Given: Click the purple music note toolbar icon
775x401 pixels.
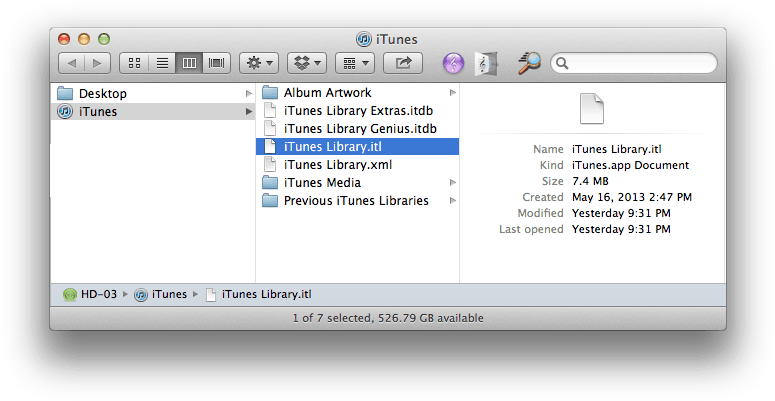Looking at the screenshot, I should point(454,63).
